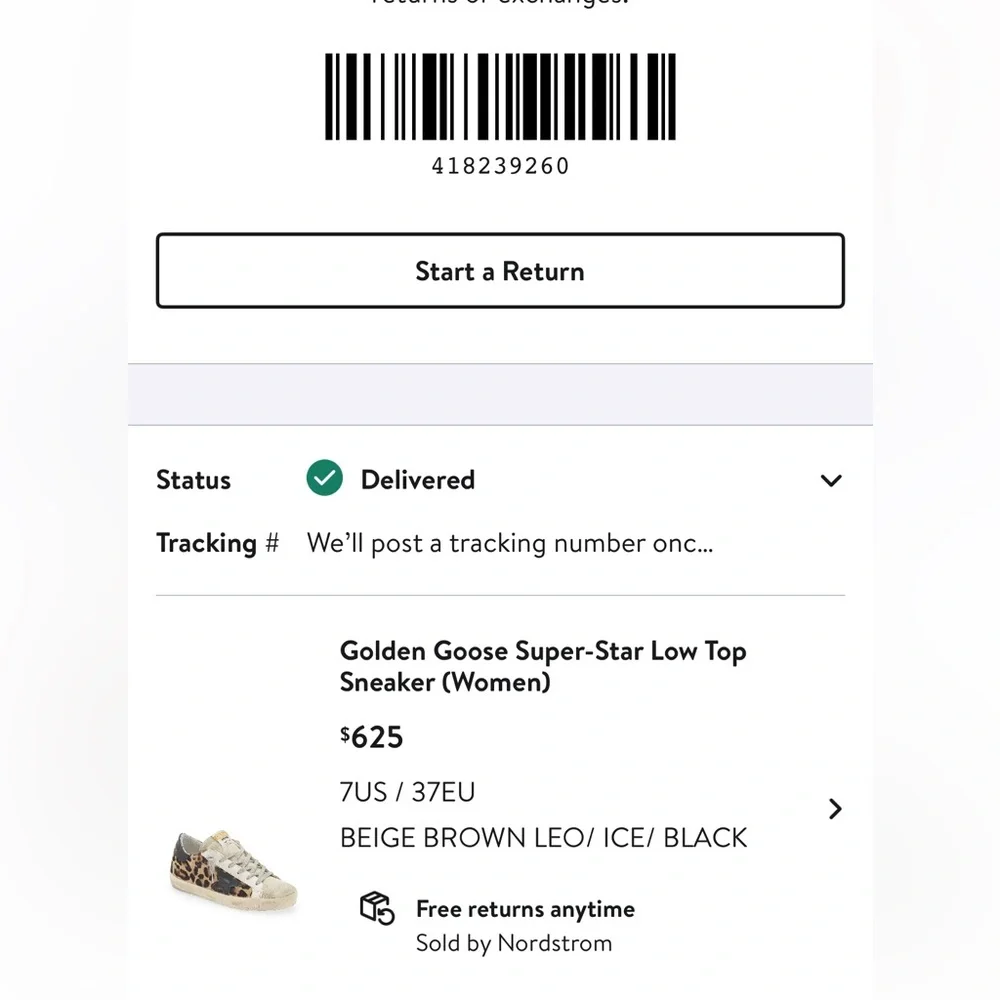Tap the Tracking # label
Viewport: 1000px width, 1000px height.
(x=217, y=543)
